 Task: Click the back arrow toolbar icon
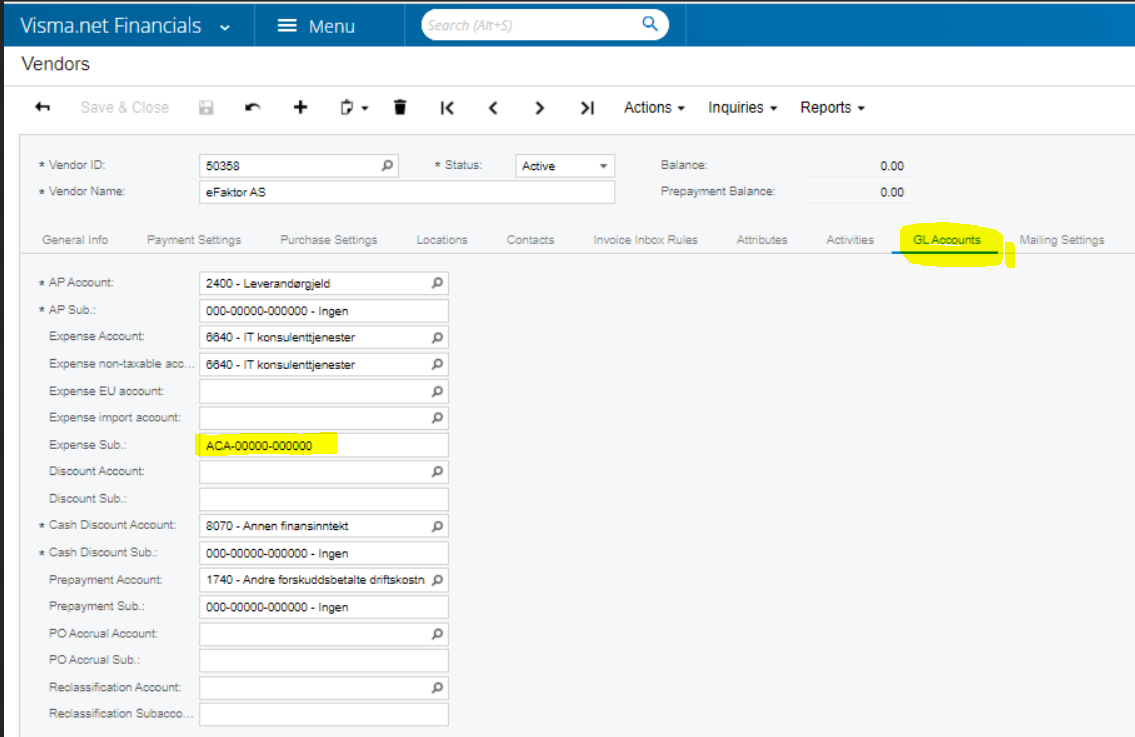point(42,108)
